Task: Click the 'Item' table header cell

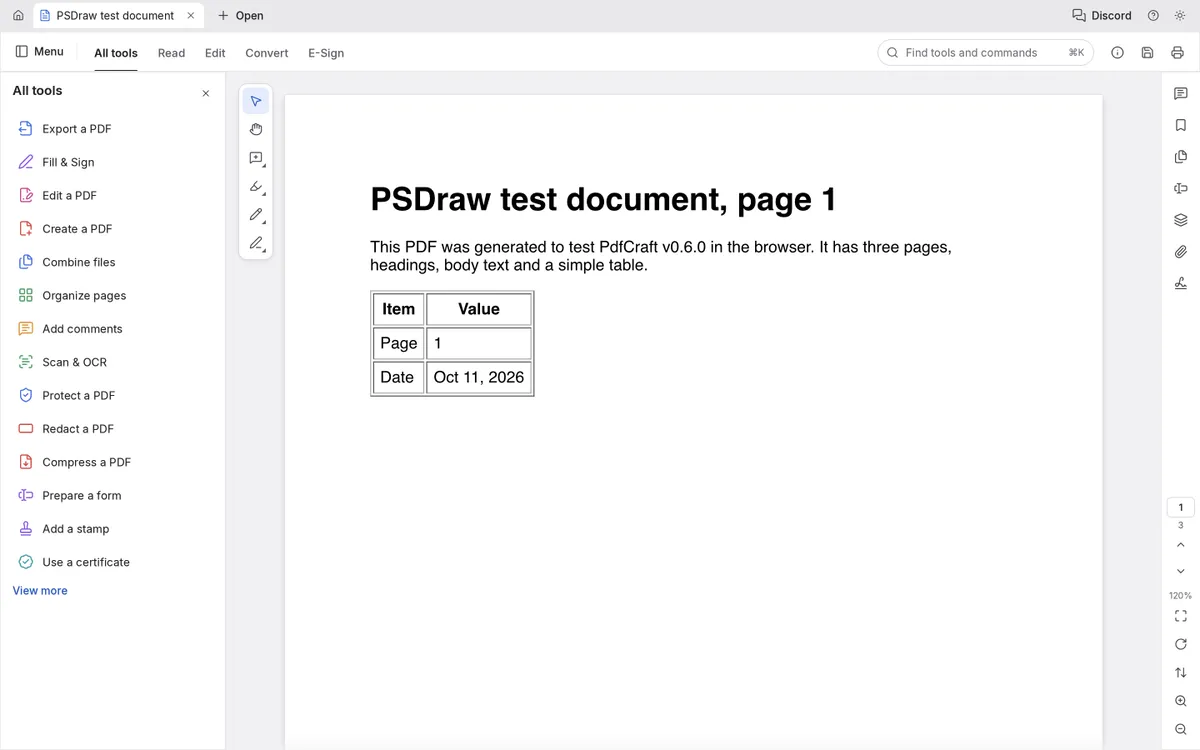Action: coord(398,309)
